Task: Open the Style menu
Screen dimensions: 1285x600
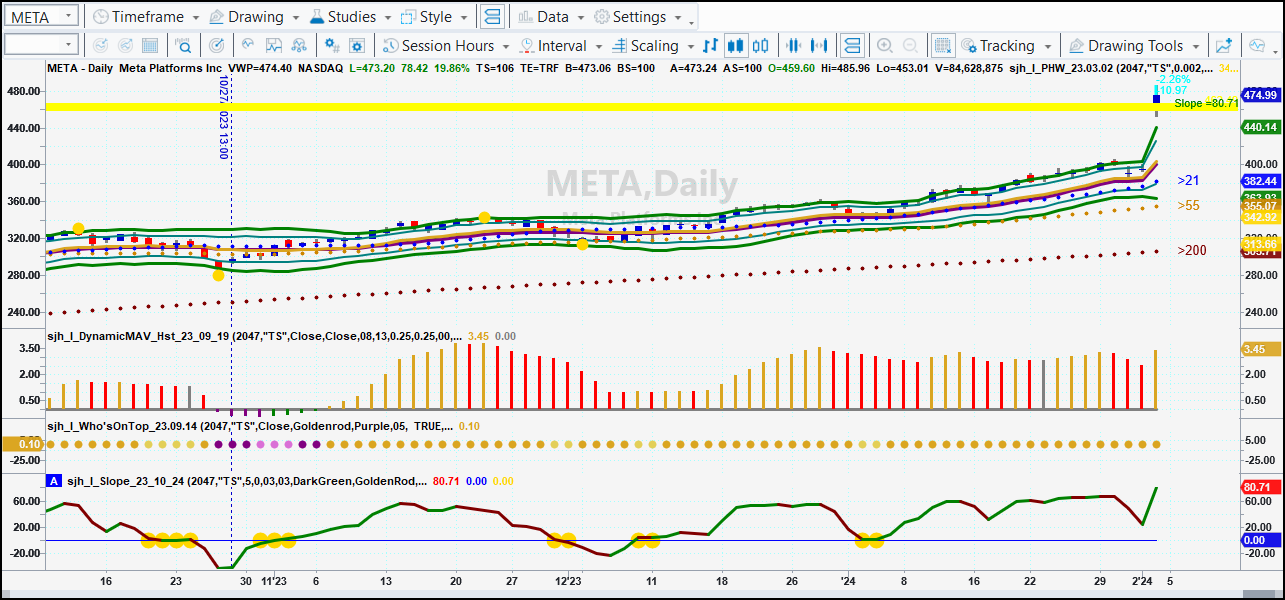Action: (x=435, y=17)
